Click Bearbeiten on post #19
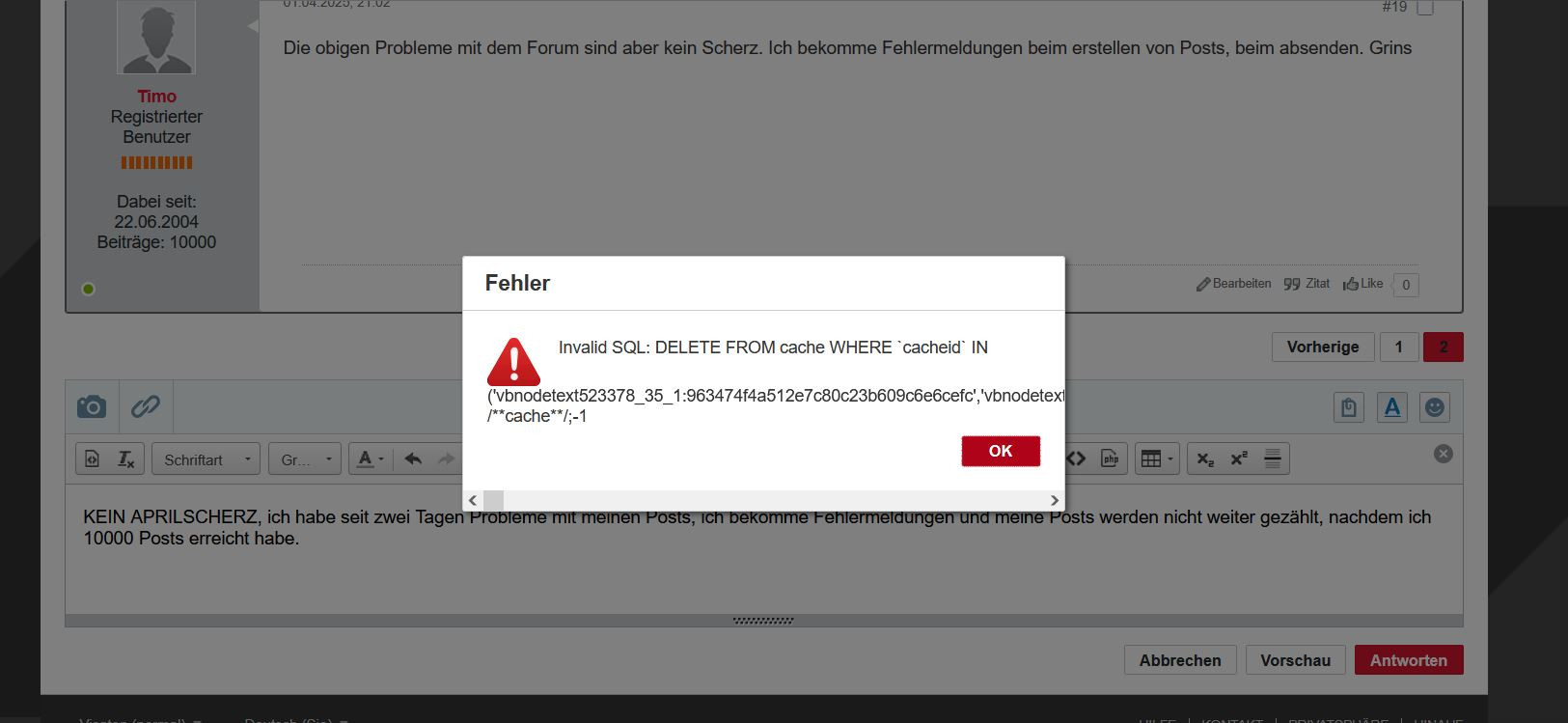This screenshot has height=723, width=1568. [1234, 284]
